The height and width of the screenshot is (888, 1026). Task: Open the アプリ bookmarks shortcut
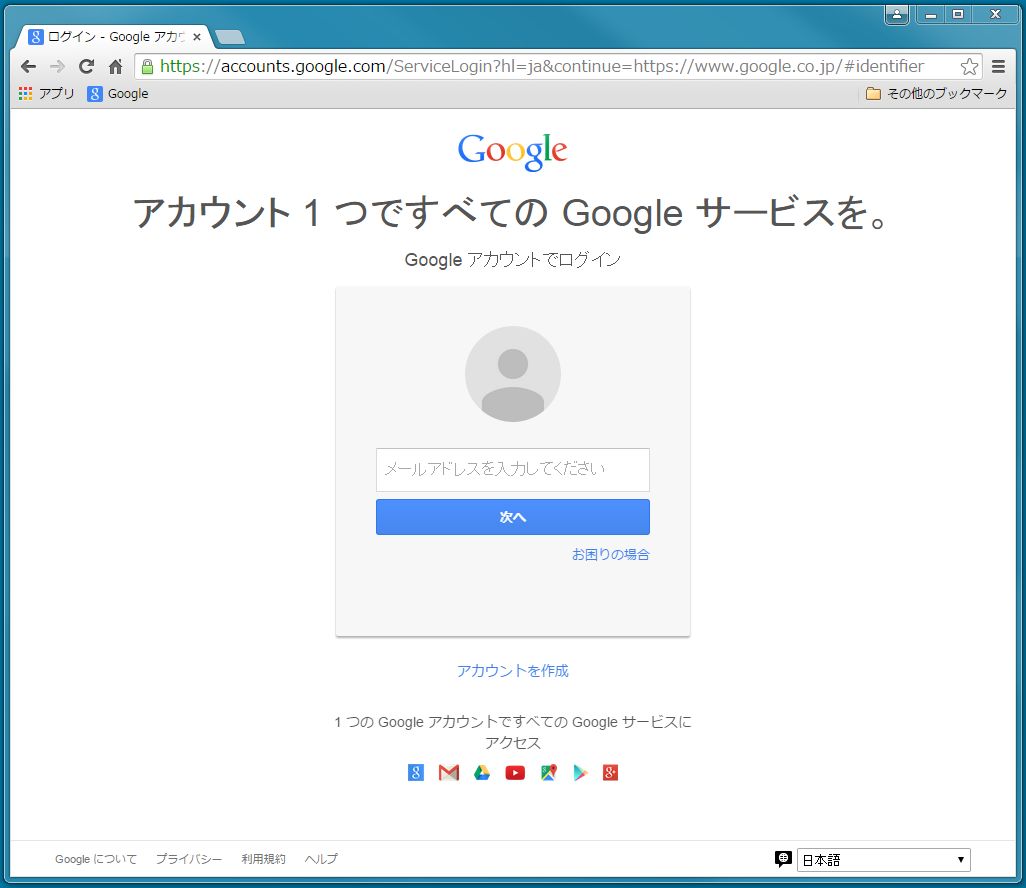(46, 94)
